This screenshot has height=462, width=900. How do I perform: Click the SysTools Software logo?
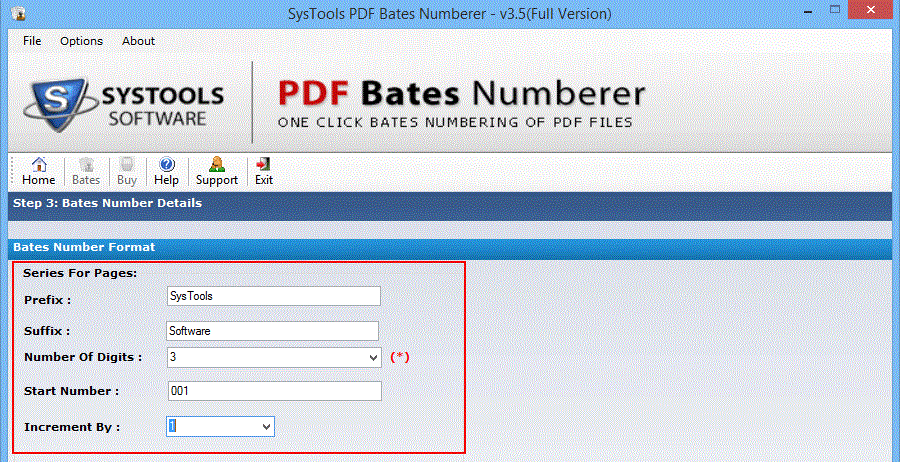coord(123,104)
